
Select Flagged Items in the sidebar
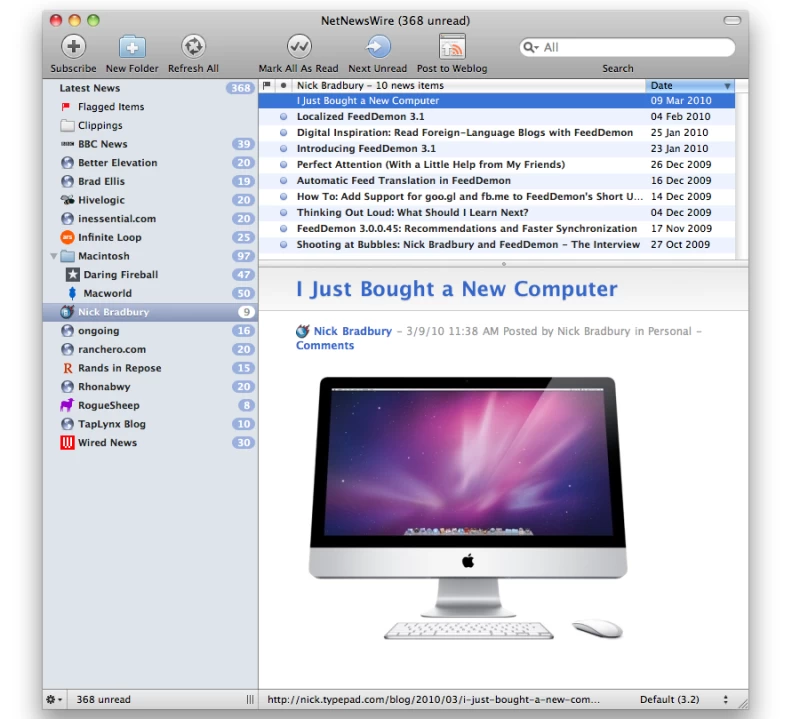[x=110, y=107]
